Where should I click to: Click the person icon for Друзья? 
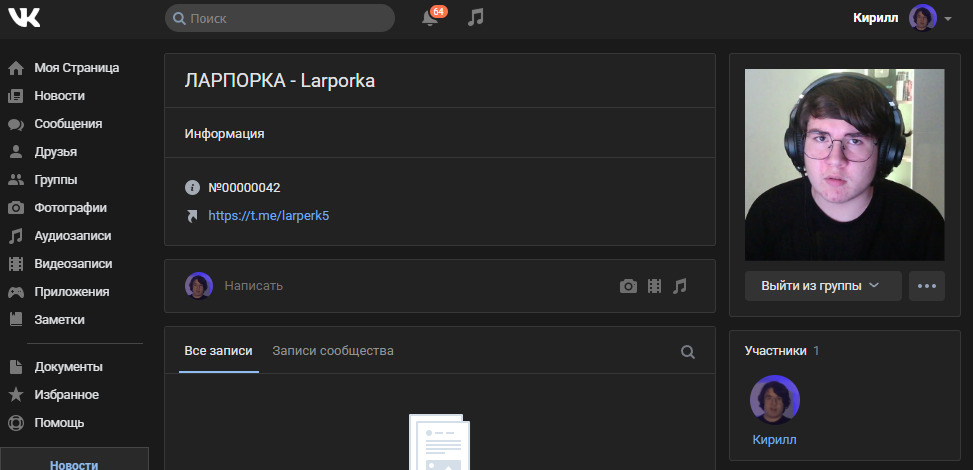(16, 152)
